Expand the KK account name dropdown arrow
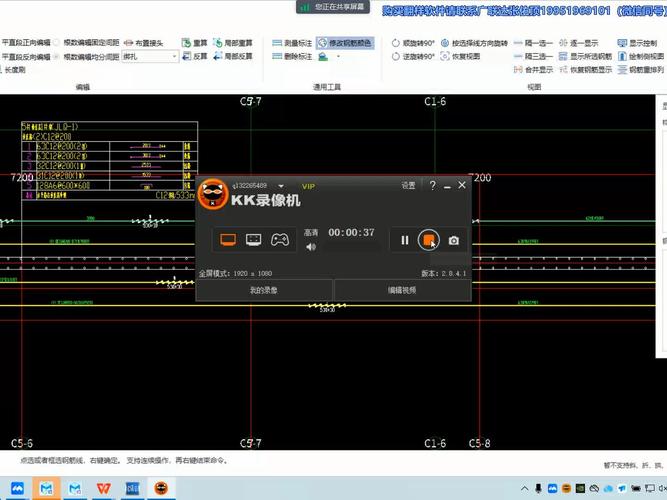Screen dimensions: 667x500 coord(281,186)
